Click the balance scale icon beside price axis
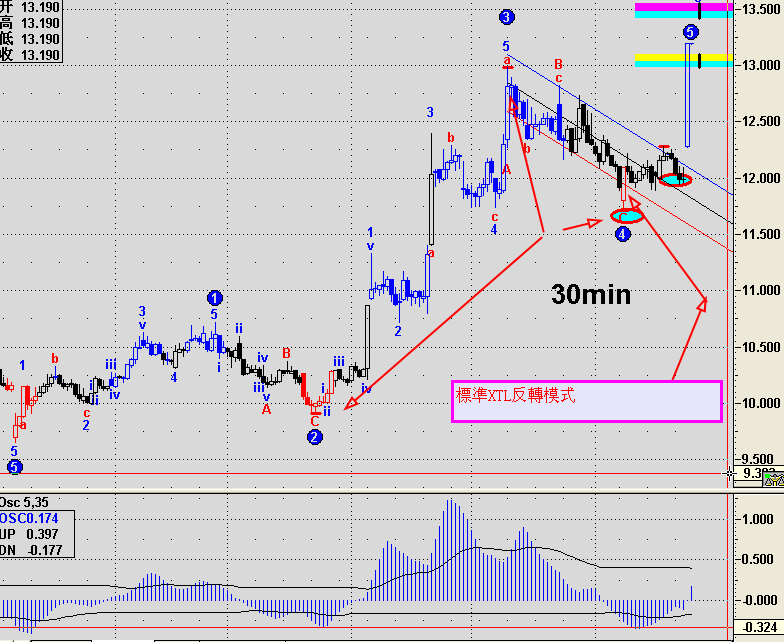784x642 pixels. (774, 482)
